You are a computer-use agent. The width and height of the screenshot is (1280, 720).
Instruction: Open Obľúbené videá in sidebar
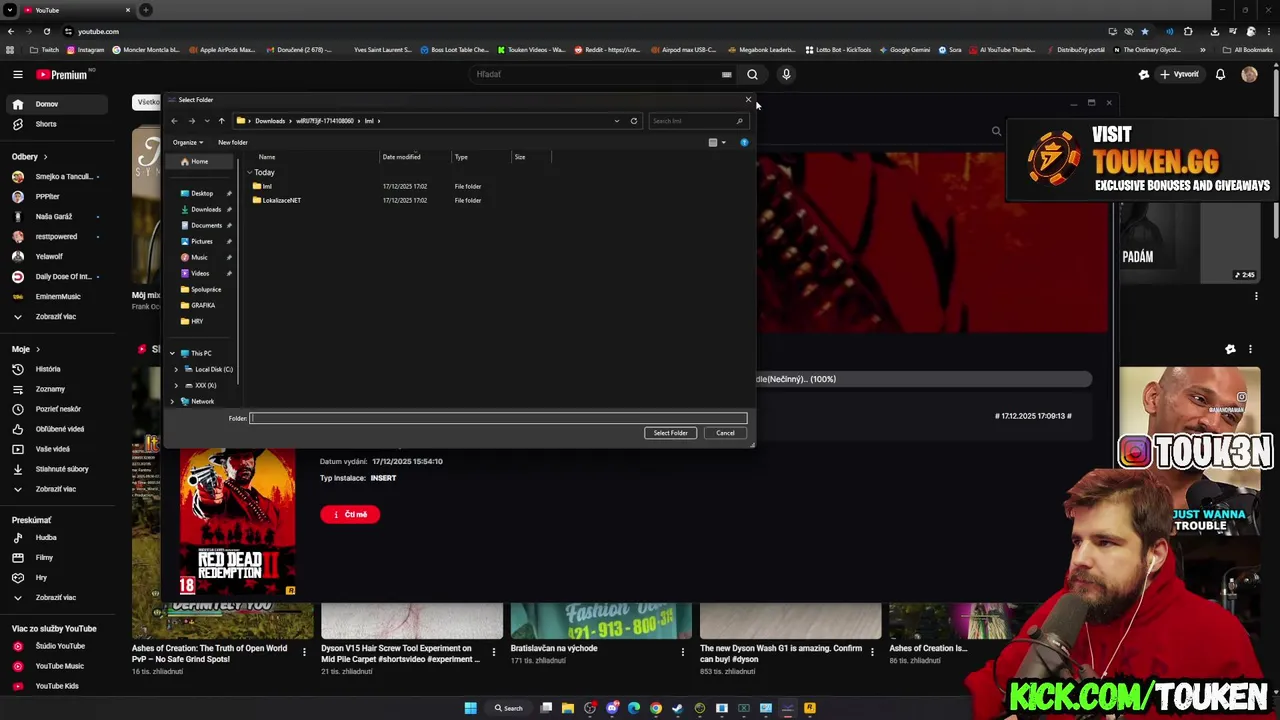[x=60, y=429]
